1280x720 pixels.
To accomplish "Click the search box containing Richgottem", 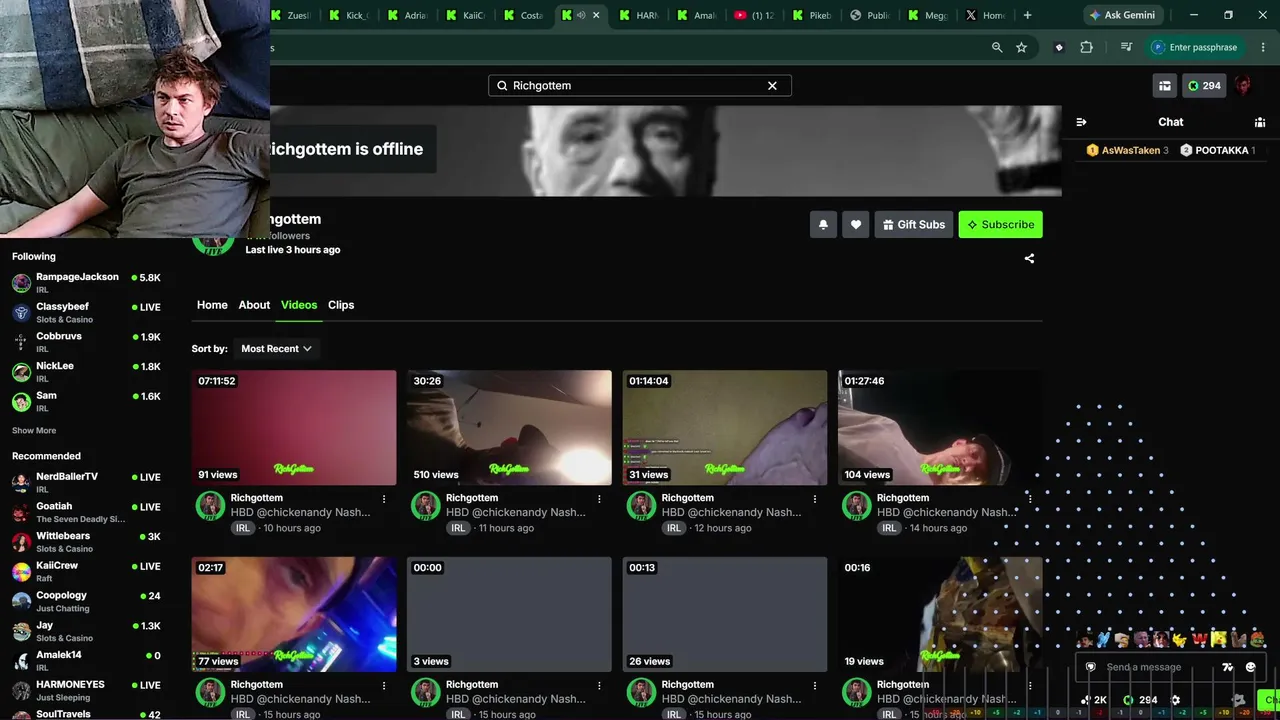I will point(640,86).
